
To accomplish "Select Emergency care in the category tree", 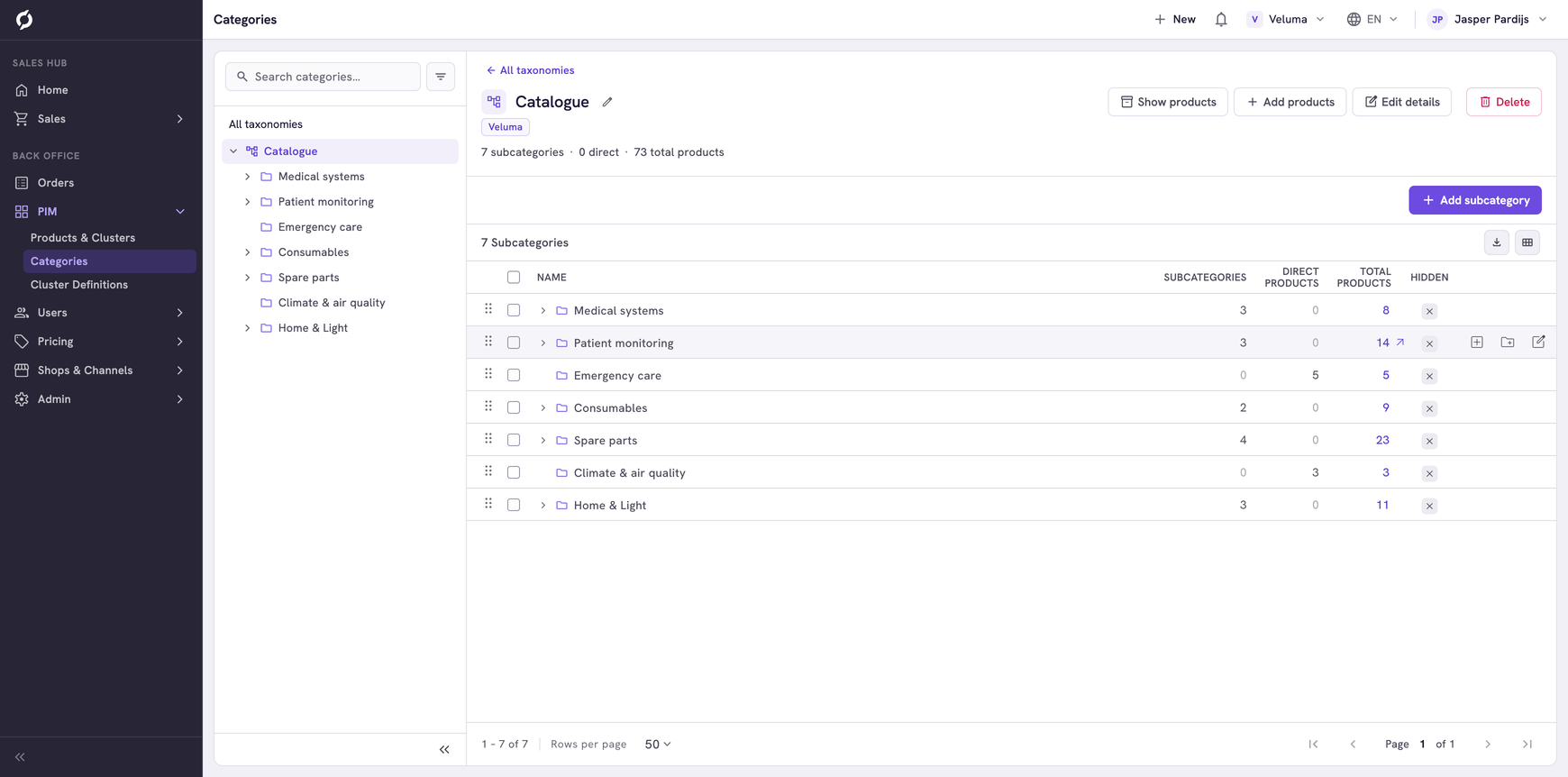I will 320,227.
